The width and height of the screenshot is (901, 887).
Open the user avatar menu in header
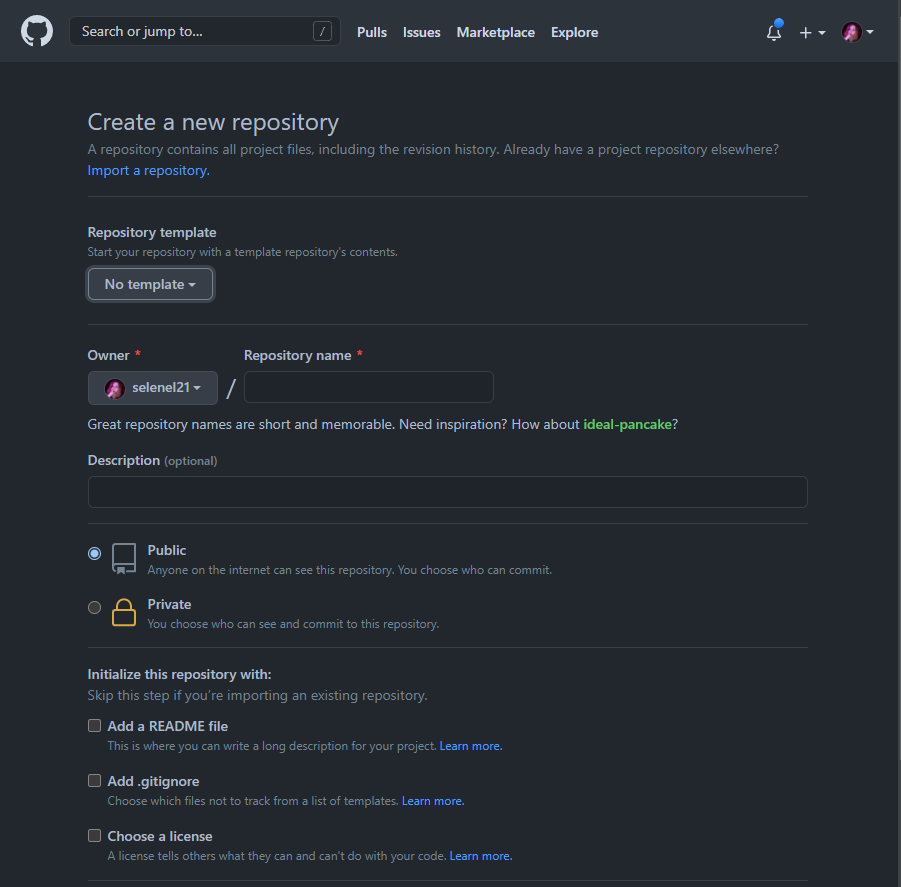click(x=857, y=32)
